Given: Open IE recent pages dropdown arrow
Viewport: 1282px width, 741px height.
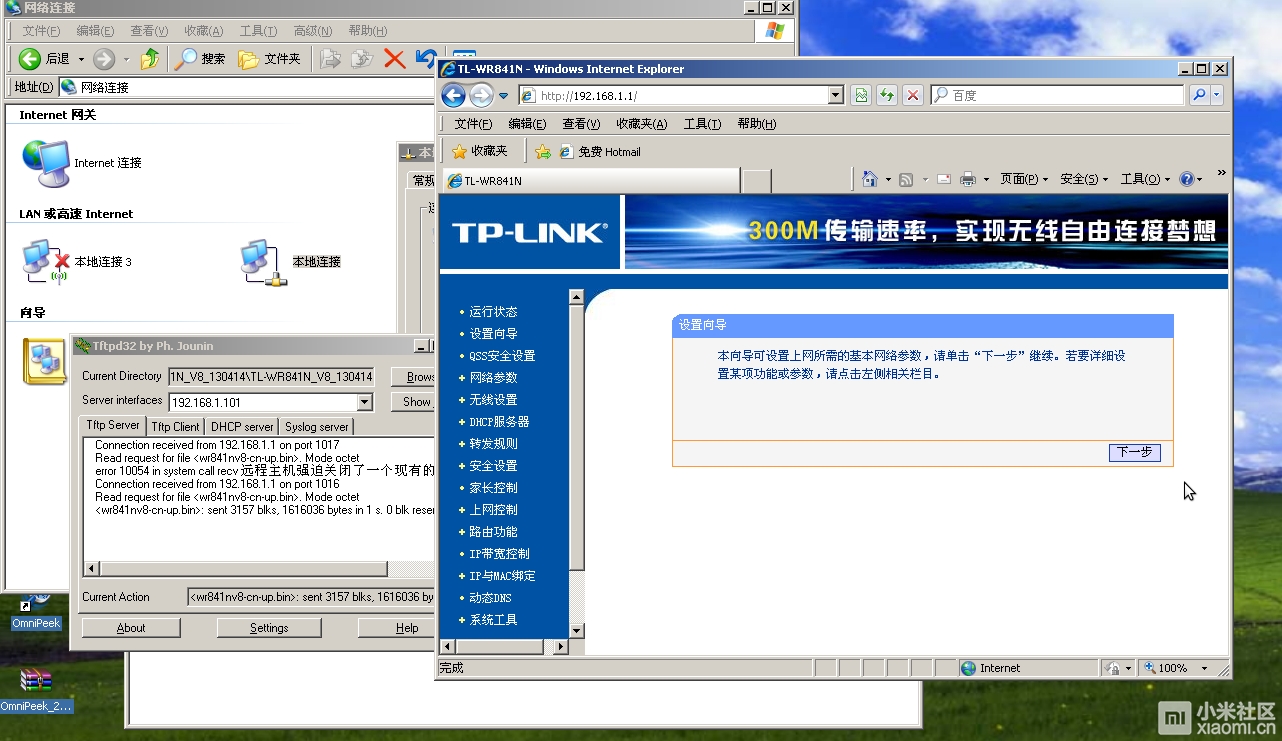Looking at the screenshot, I should (503, 96).
